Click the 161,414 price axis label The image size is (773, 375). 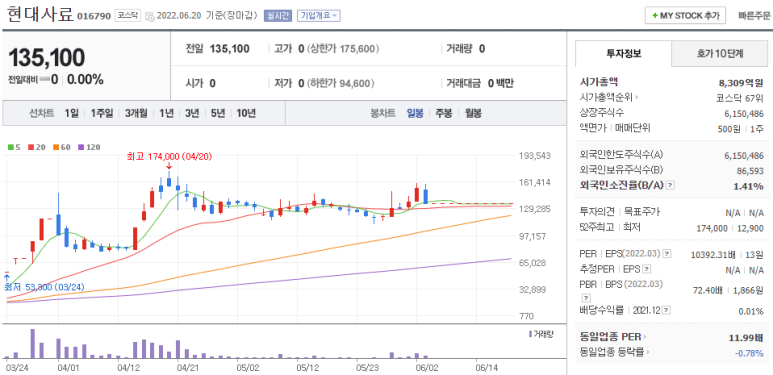tap(534, 182)
